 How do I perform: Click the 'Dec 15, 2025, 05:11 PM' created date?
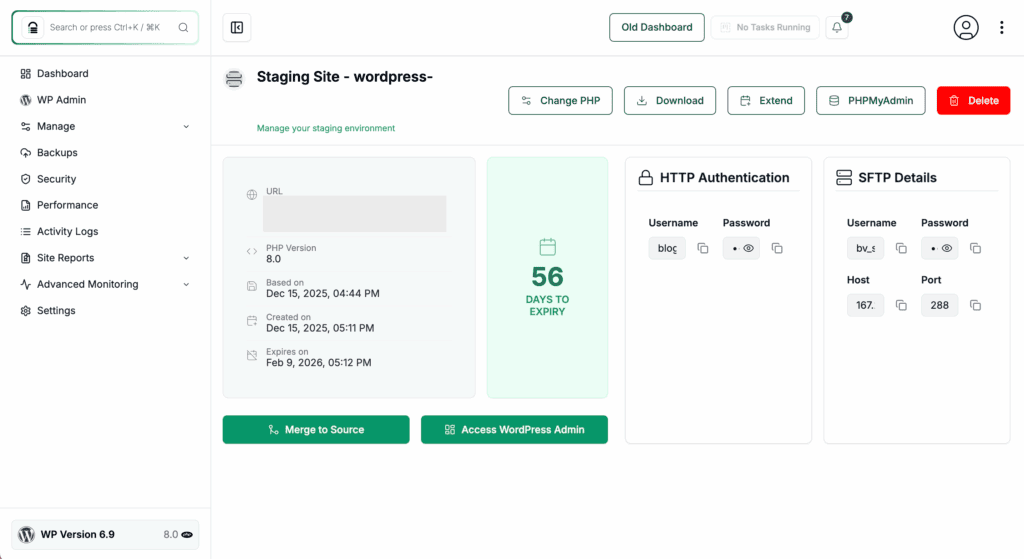[x=320, y=328]
